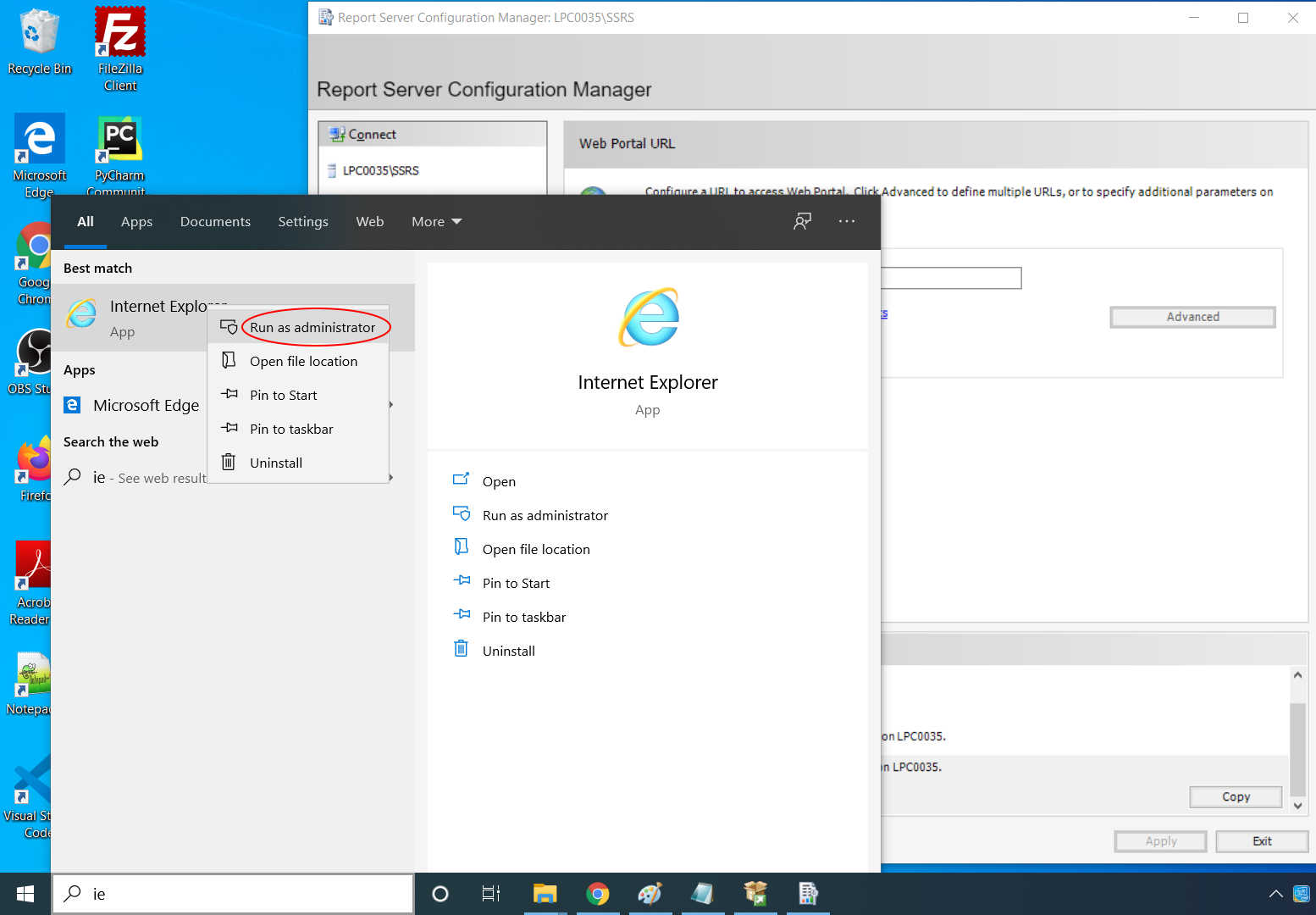
Task: Click the Cortana circle icon on taskbar
Action: coord(440,894)
